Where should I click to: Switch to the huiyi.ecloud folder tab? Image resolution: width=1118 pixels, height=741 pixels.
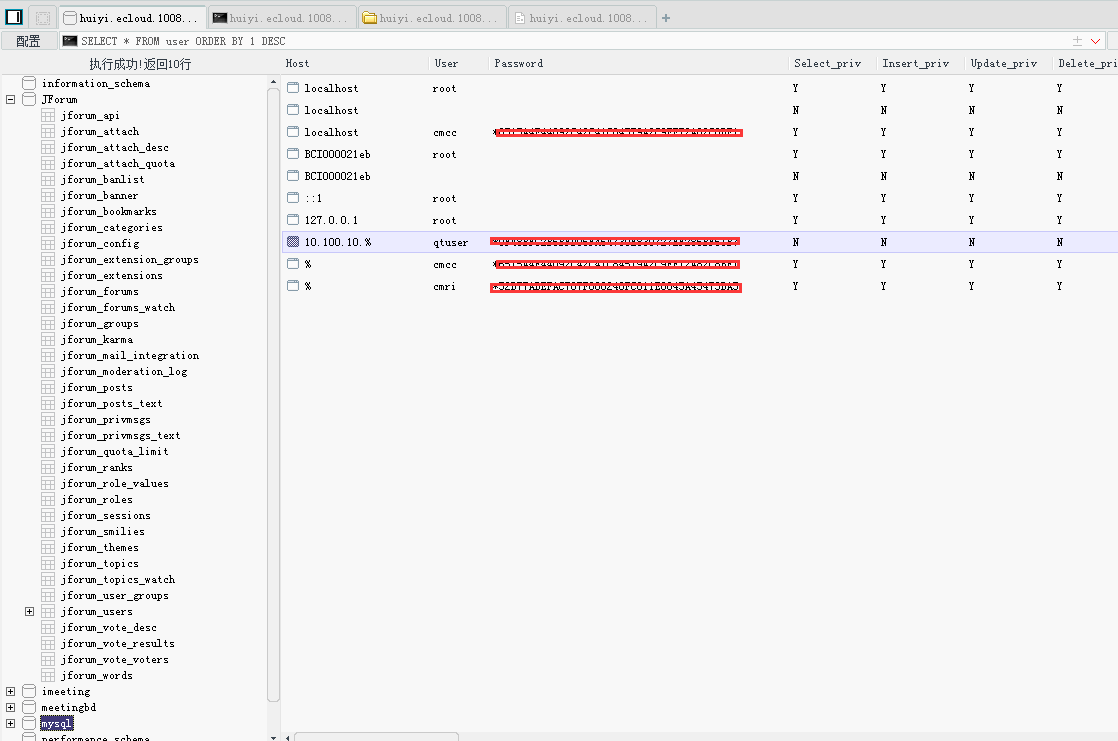[x=433, y=19]
